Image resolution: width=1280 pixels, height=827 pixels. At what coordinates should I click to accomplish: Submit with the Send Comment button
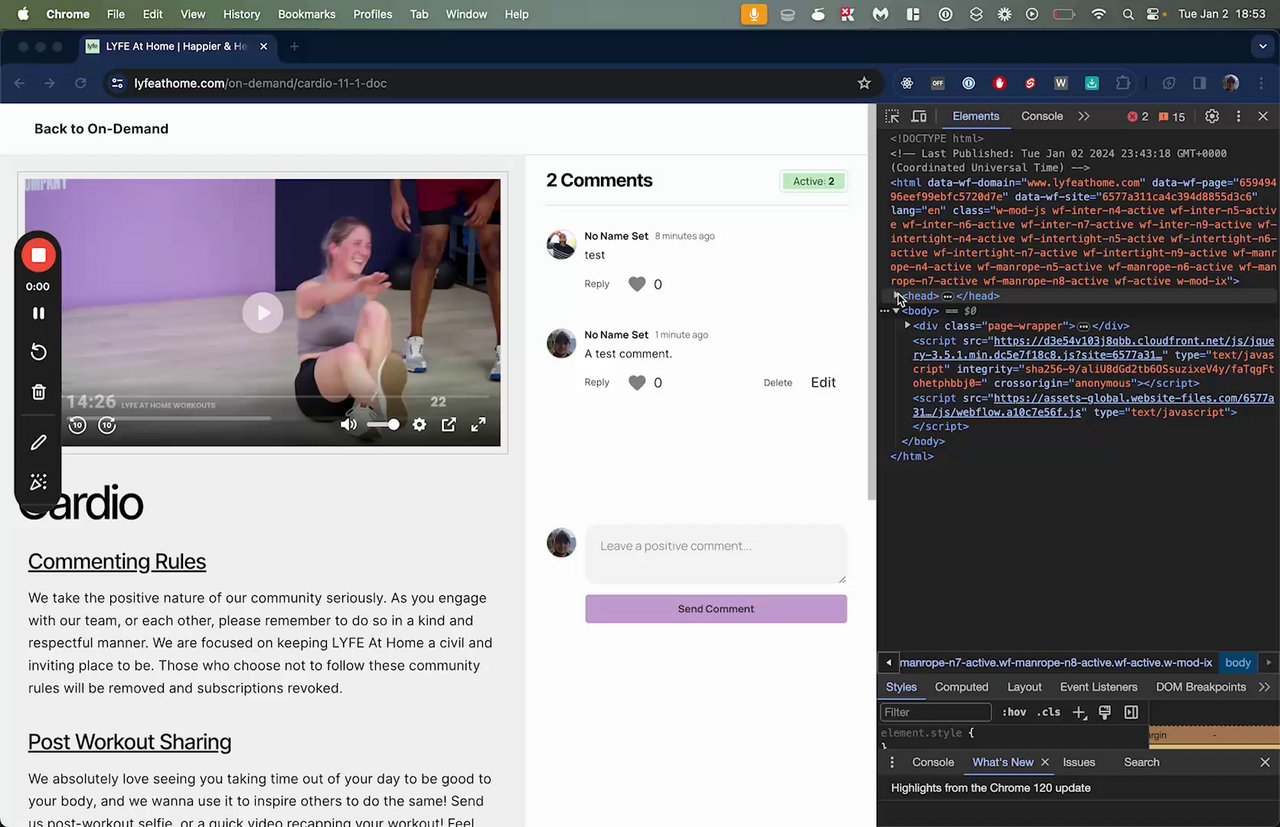point(716,609)
